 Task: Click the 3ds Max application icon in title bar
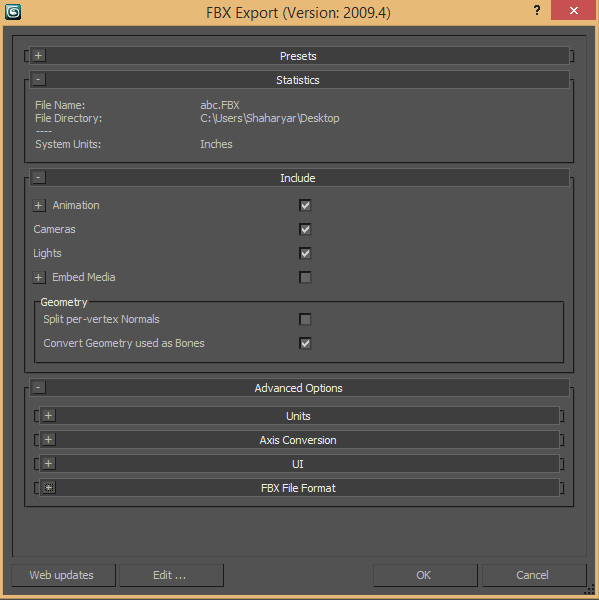click(x=13, y=12)
